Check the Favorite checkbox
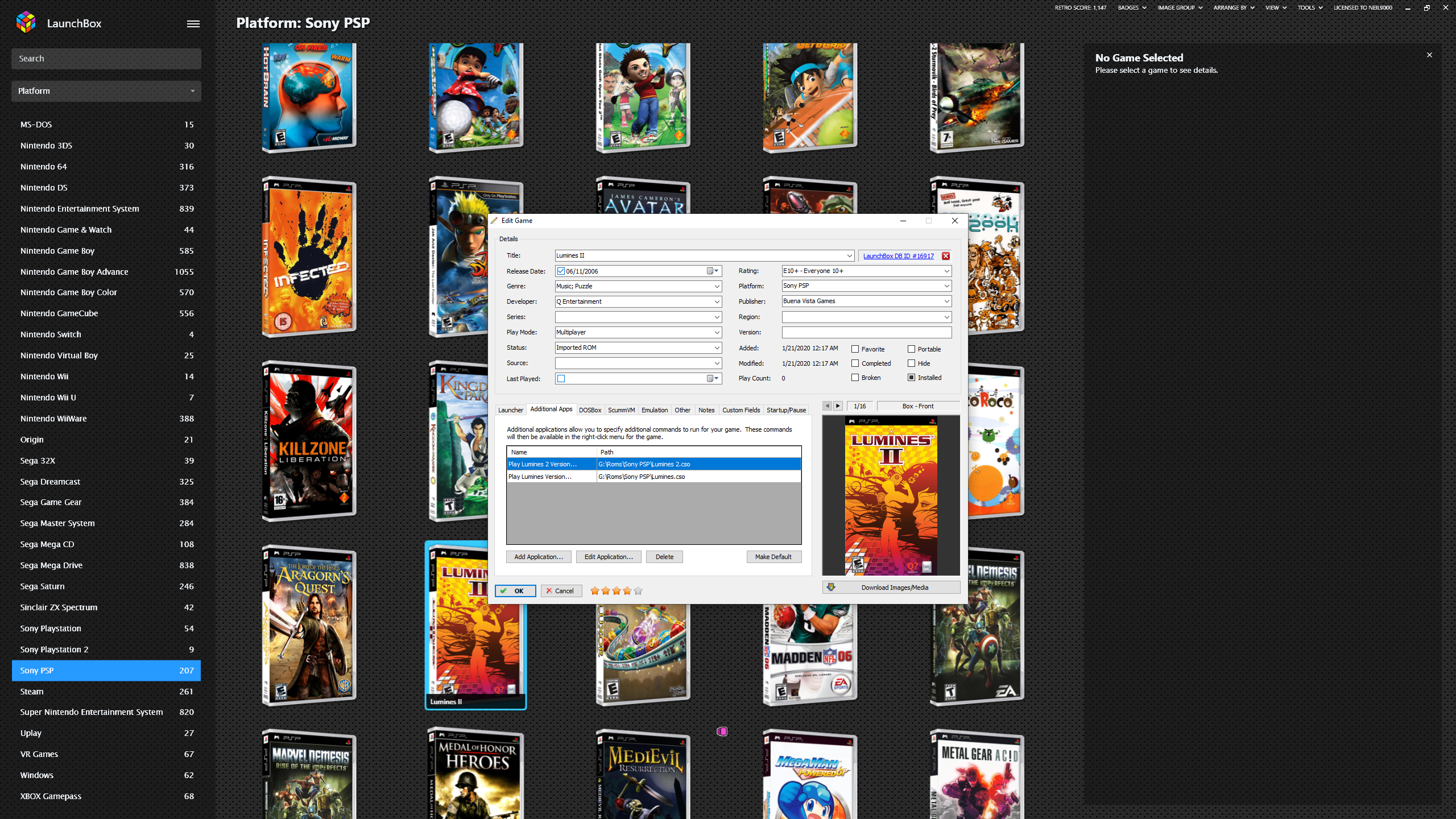The width and height of the screenshot is (1456, 819). [855, 349]
